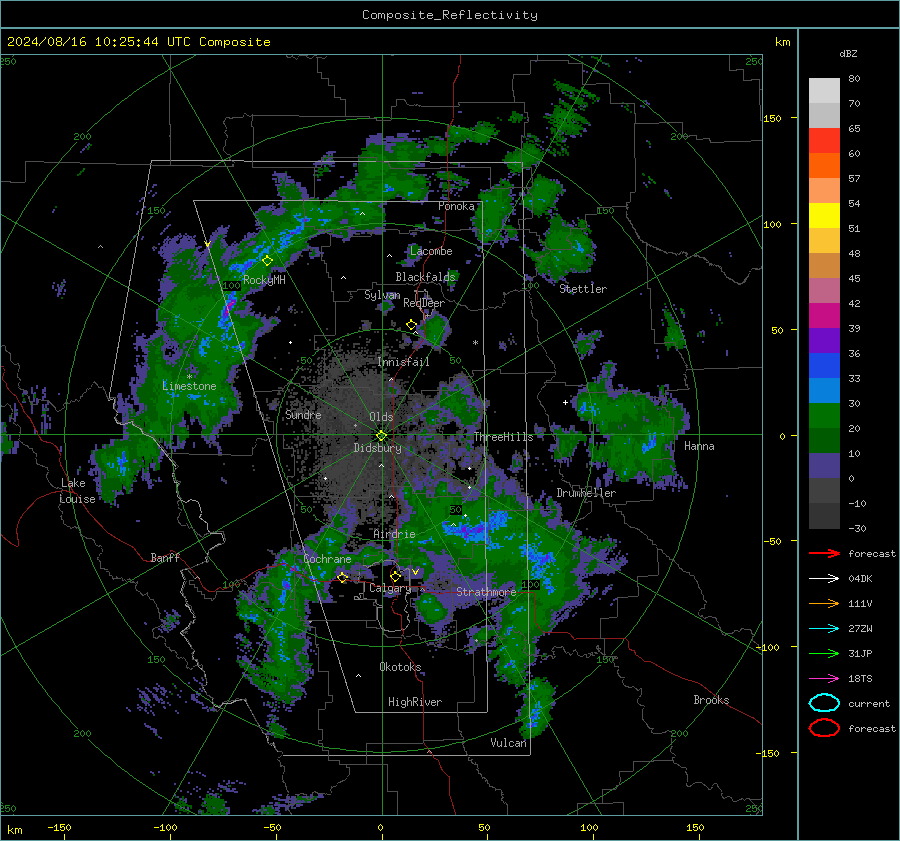Select the dark green 10-20 dBZ swatch
Image resolution: width=900 pixels, height=841 pixels.
[x=824, y=441]
